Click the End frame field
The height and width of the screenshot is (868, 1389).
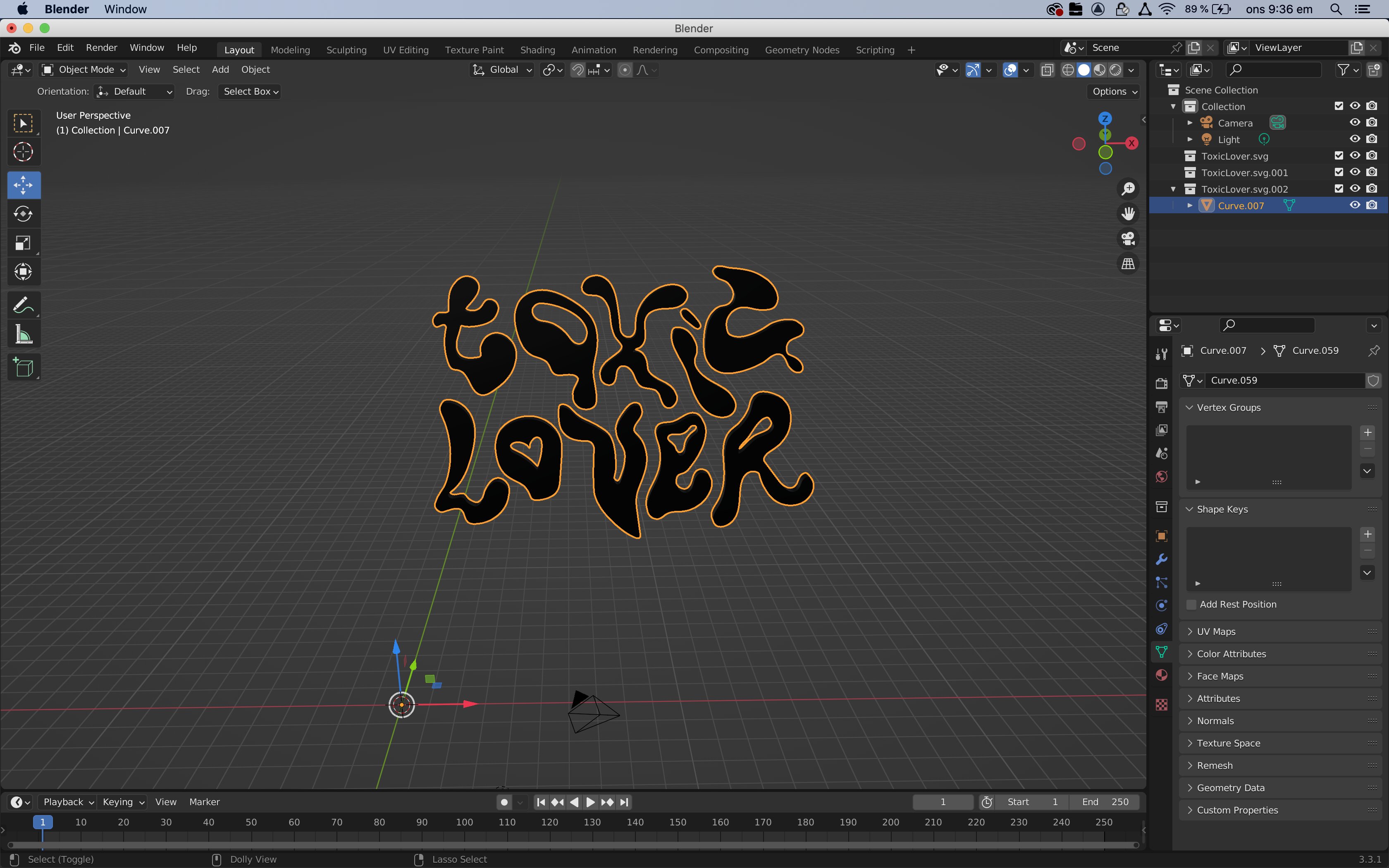click(1104, 802)
